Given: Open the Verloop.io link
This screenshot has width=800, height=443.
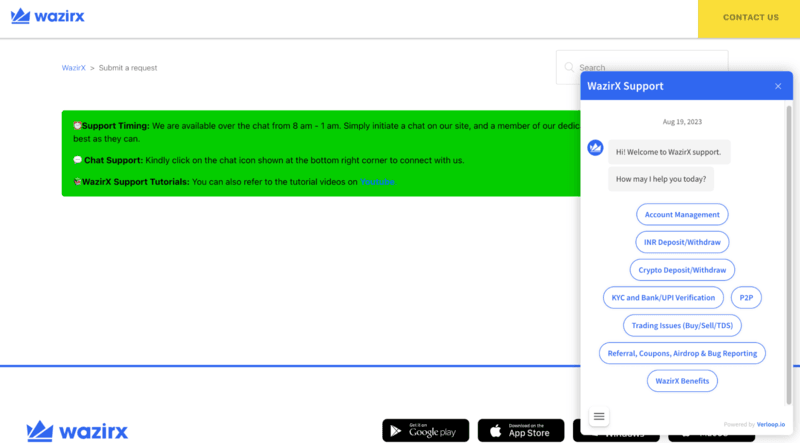Looking at the screenshot, I should click(x=770, y=425).
